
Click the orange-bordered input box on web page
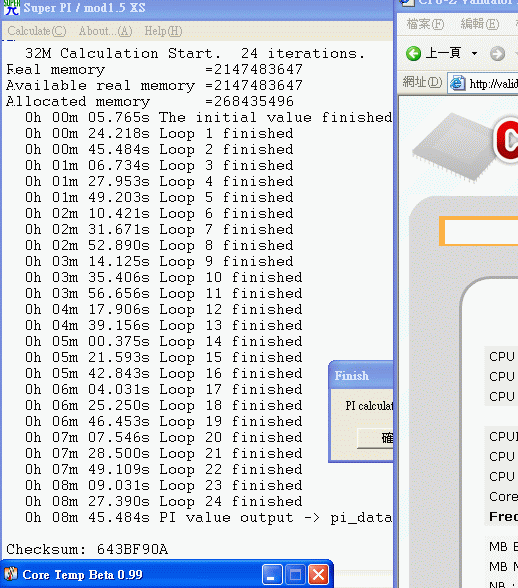479,231
